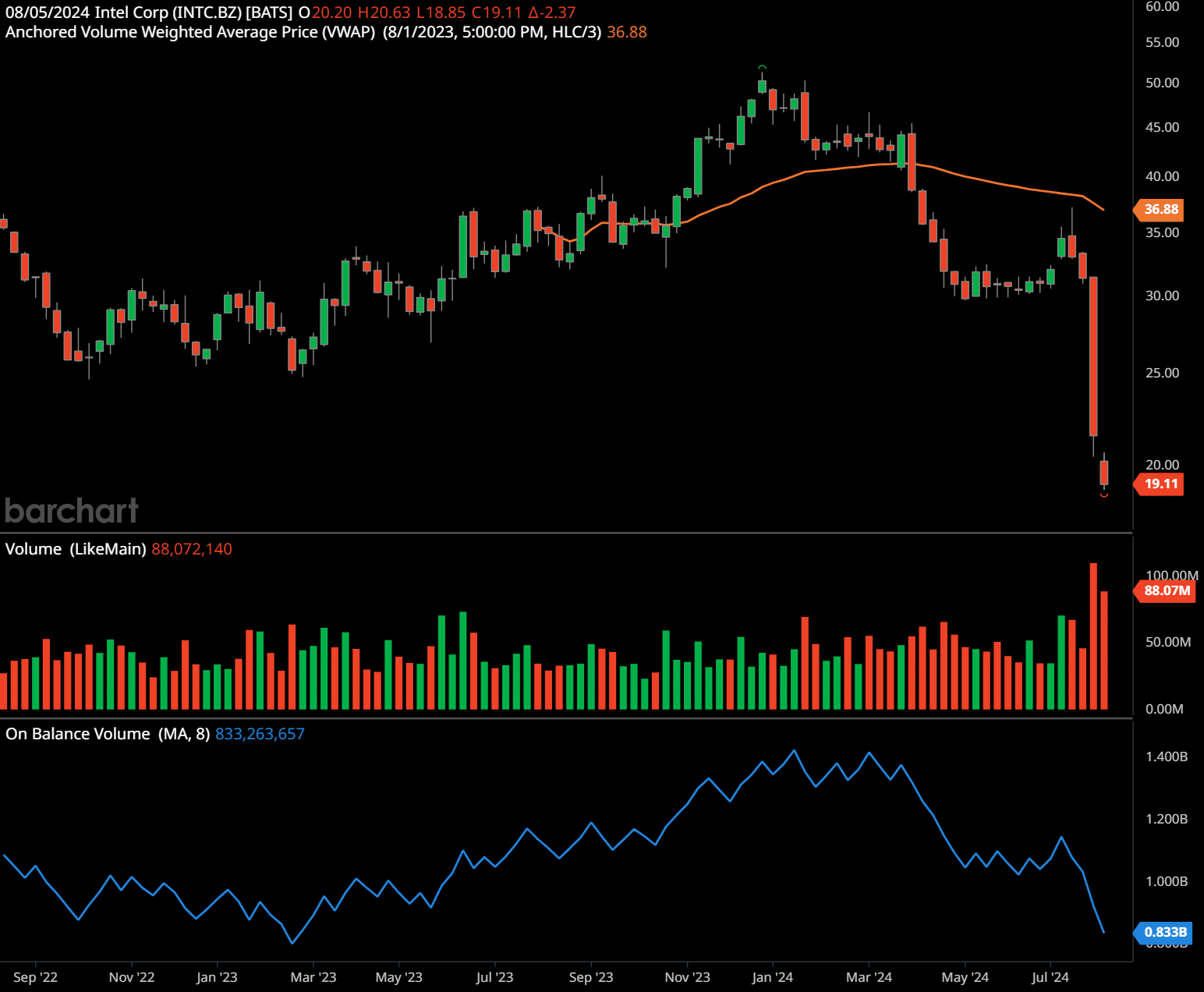Click the long red candle falling to 21
Viewport: 1204px width, 992px height.
tap(1093, 356)
